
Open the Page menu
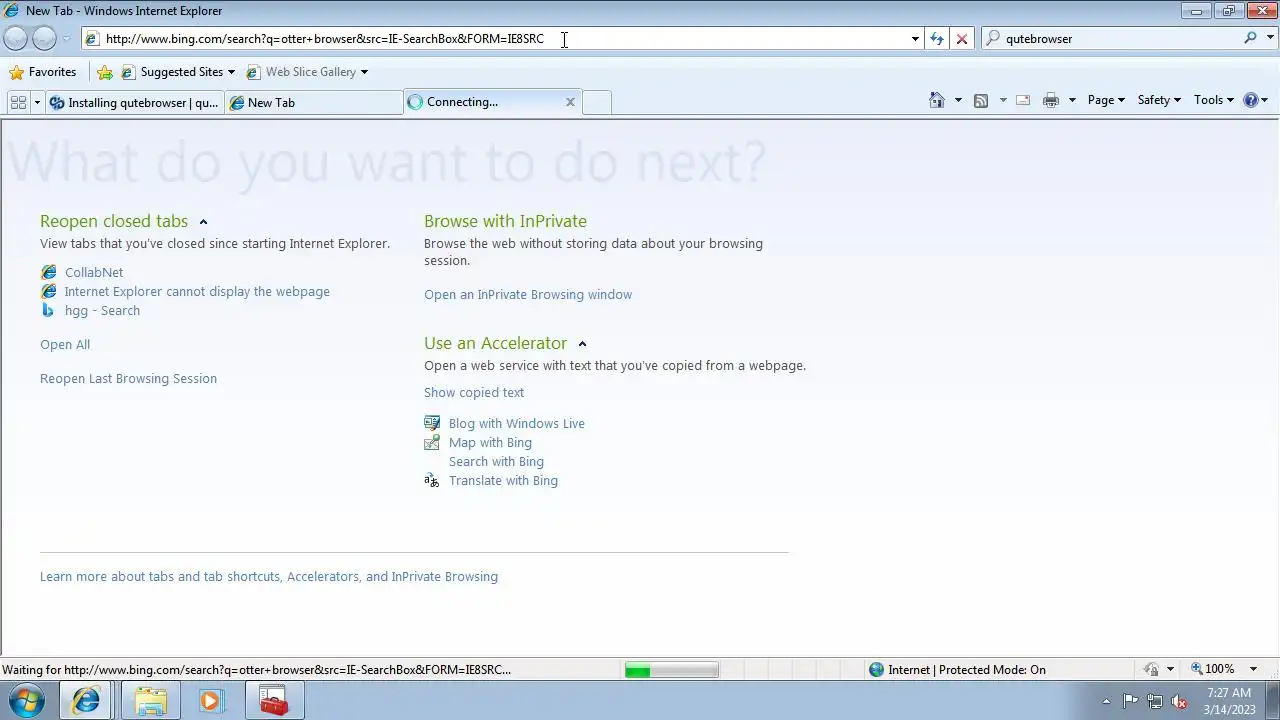pyautogui.click(x=1106, y=100)
